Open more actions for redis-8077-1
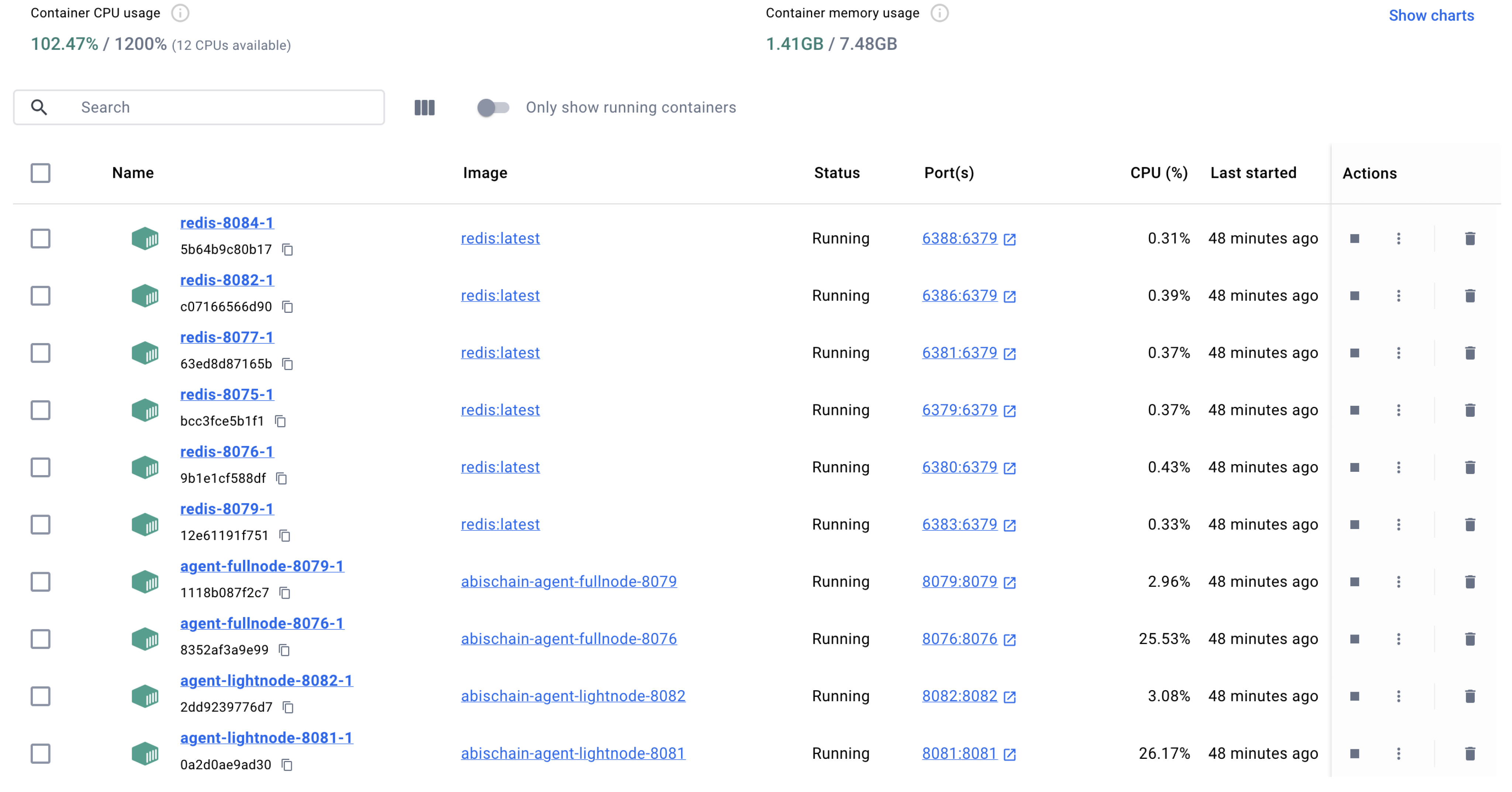1512x792 pixels. (1398, 353)
